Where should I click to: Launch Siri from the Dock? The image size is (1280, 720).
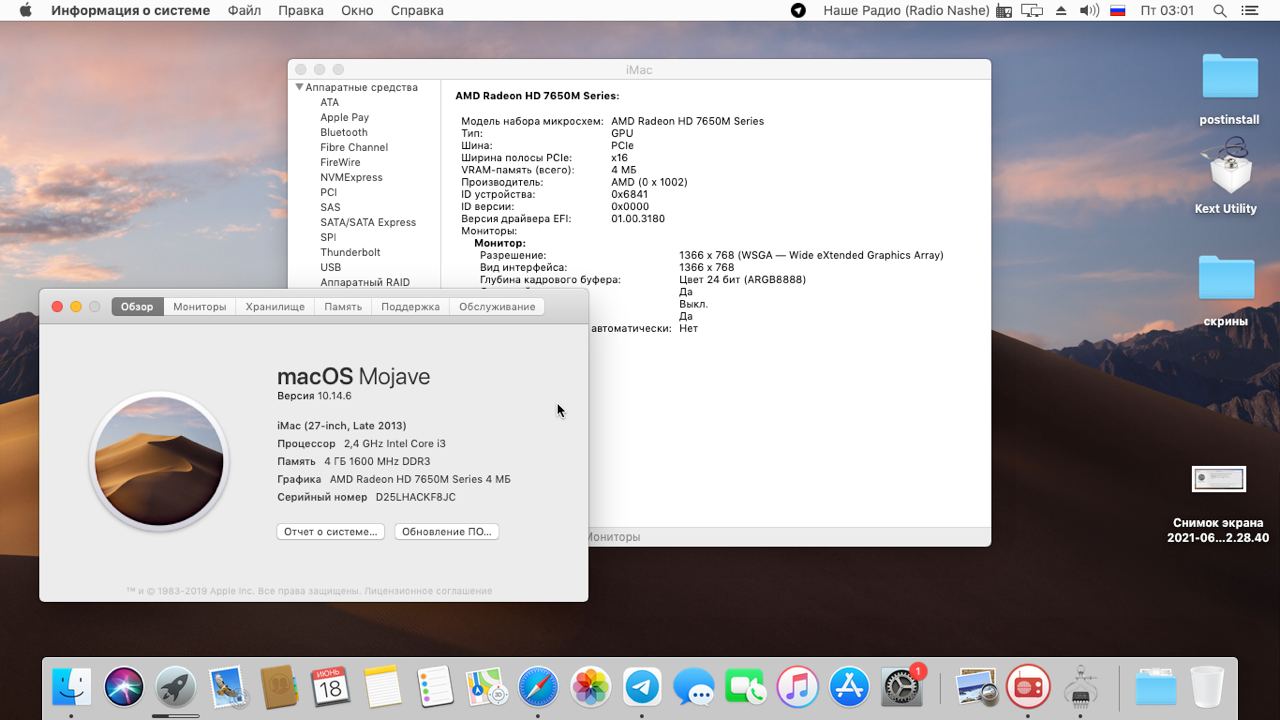pos(124,687)
